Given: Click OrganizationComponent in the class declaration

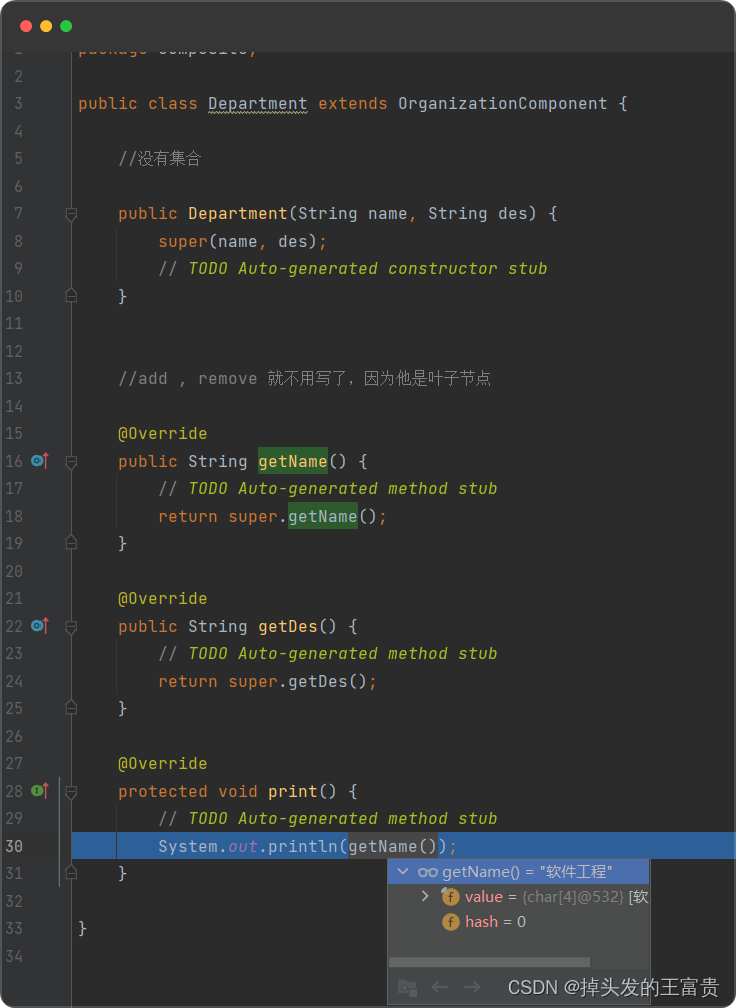Looking at the screenshot, I should pos(503,104).
